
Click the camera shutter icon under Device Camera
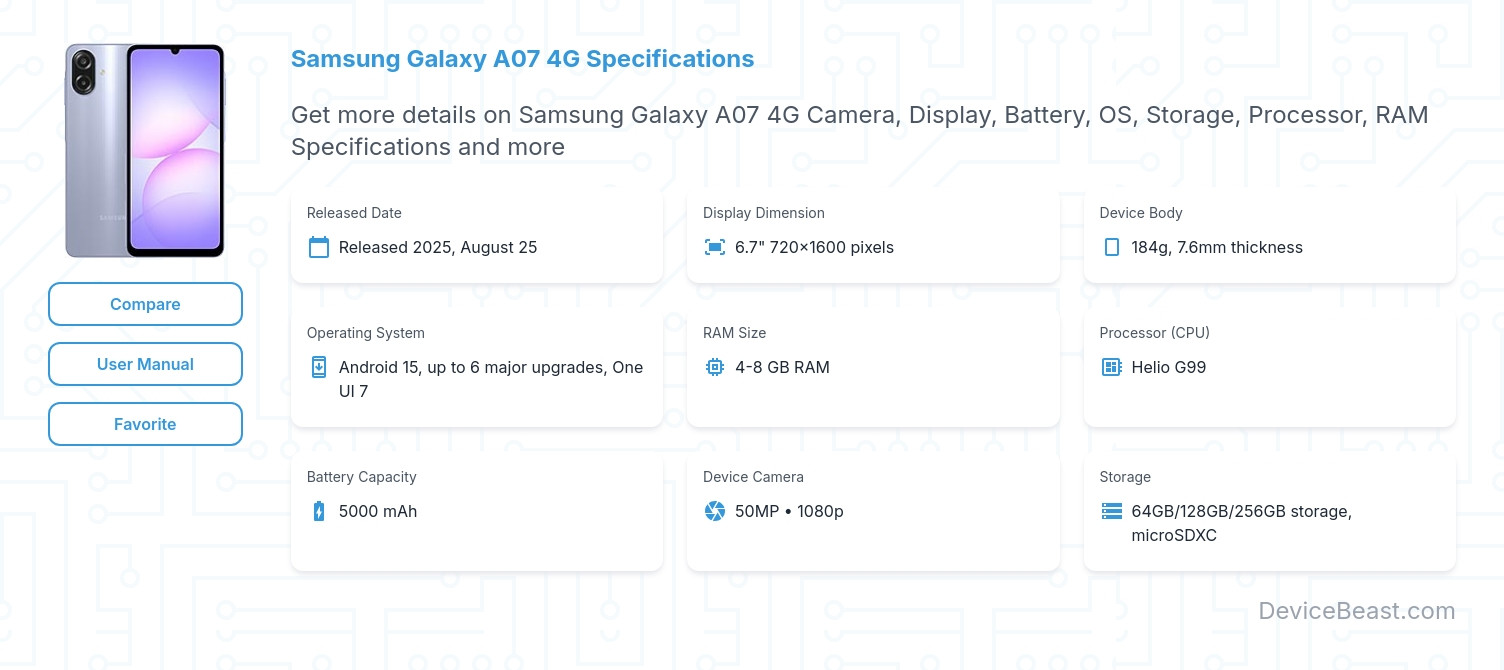715,511
